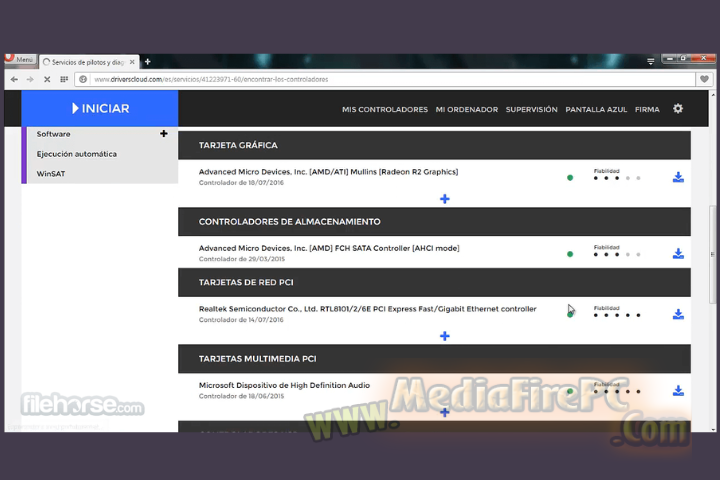Download the Realtek Ethernet controller driver
720x480 pixels.
(x=678, y=314)
